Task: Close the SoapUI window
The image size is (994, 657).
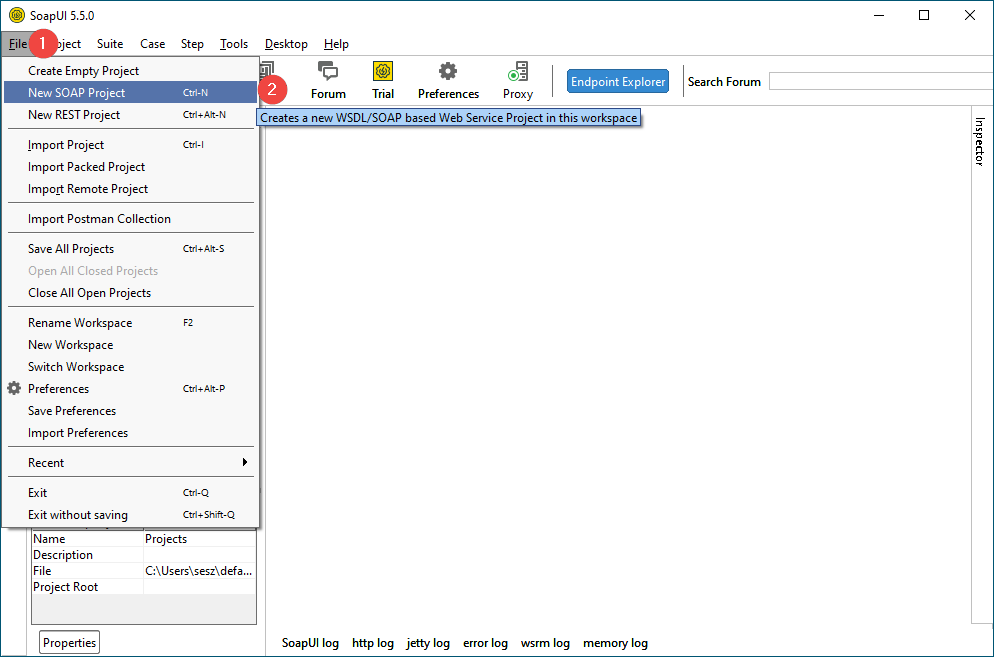Action: point(969,15)
